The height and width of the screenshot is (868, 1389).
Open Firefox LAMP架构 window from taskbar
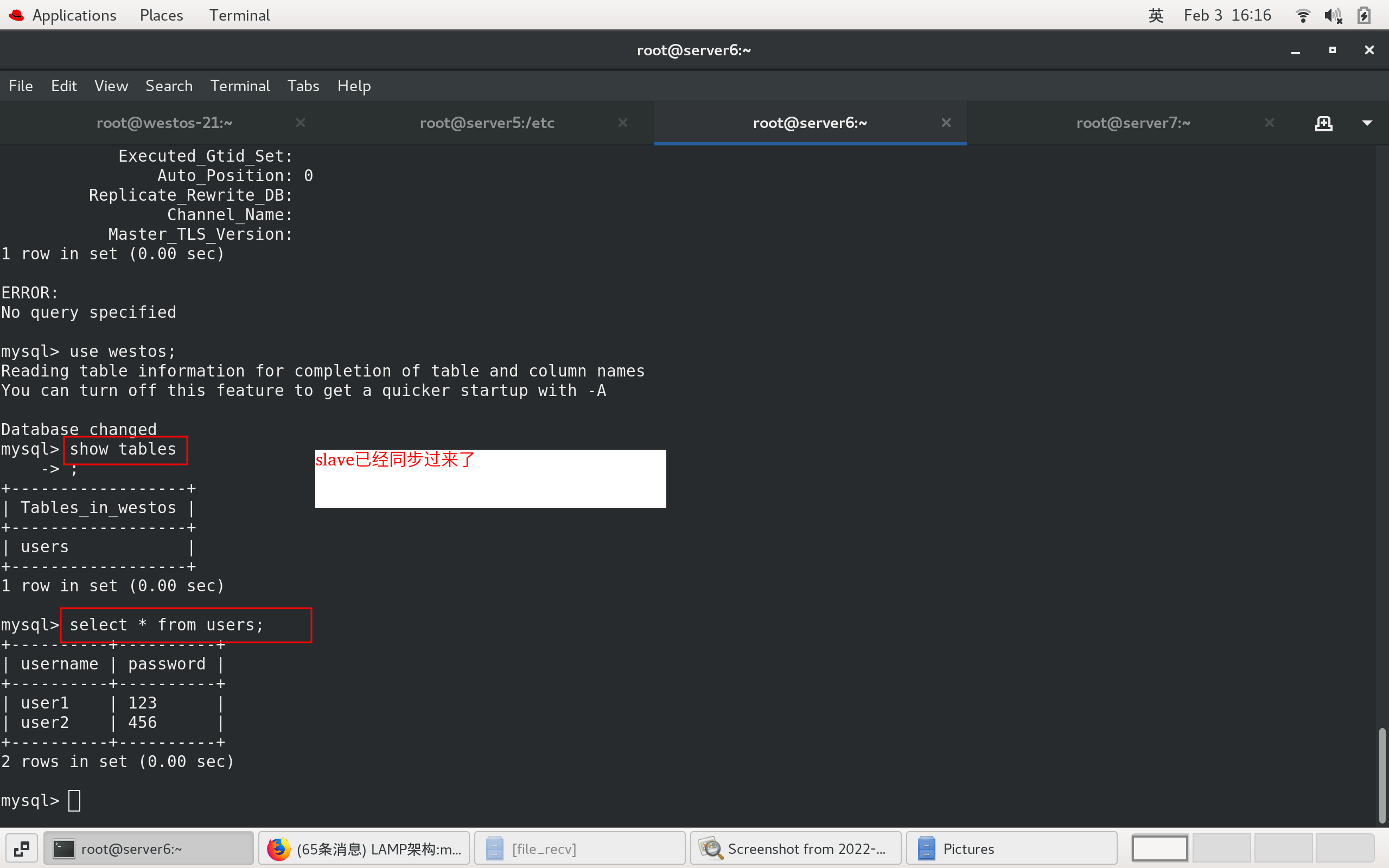365,848
